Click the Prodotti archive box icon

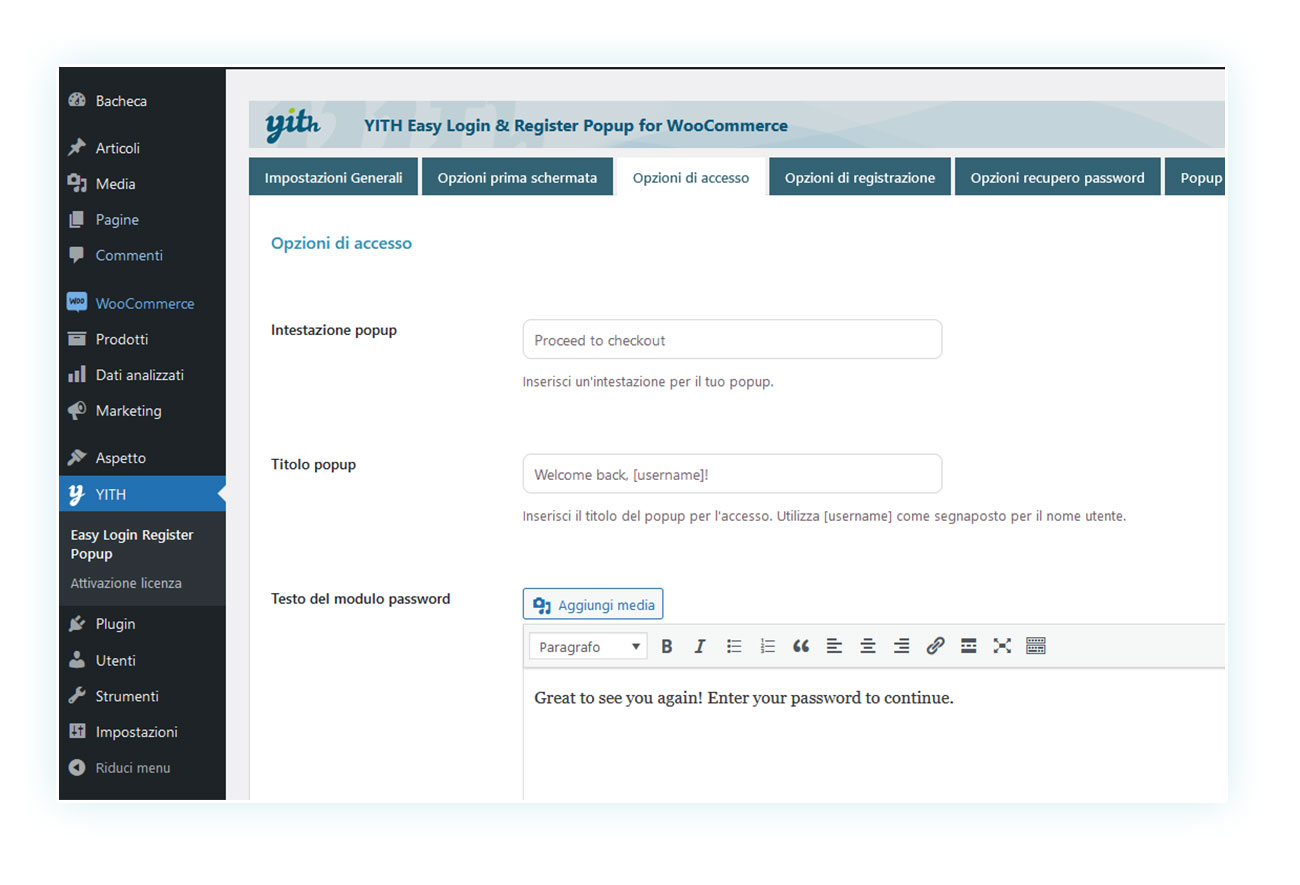pyautogui.click(x=77, y=339)
